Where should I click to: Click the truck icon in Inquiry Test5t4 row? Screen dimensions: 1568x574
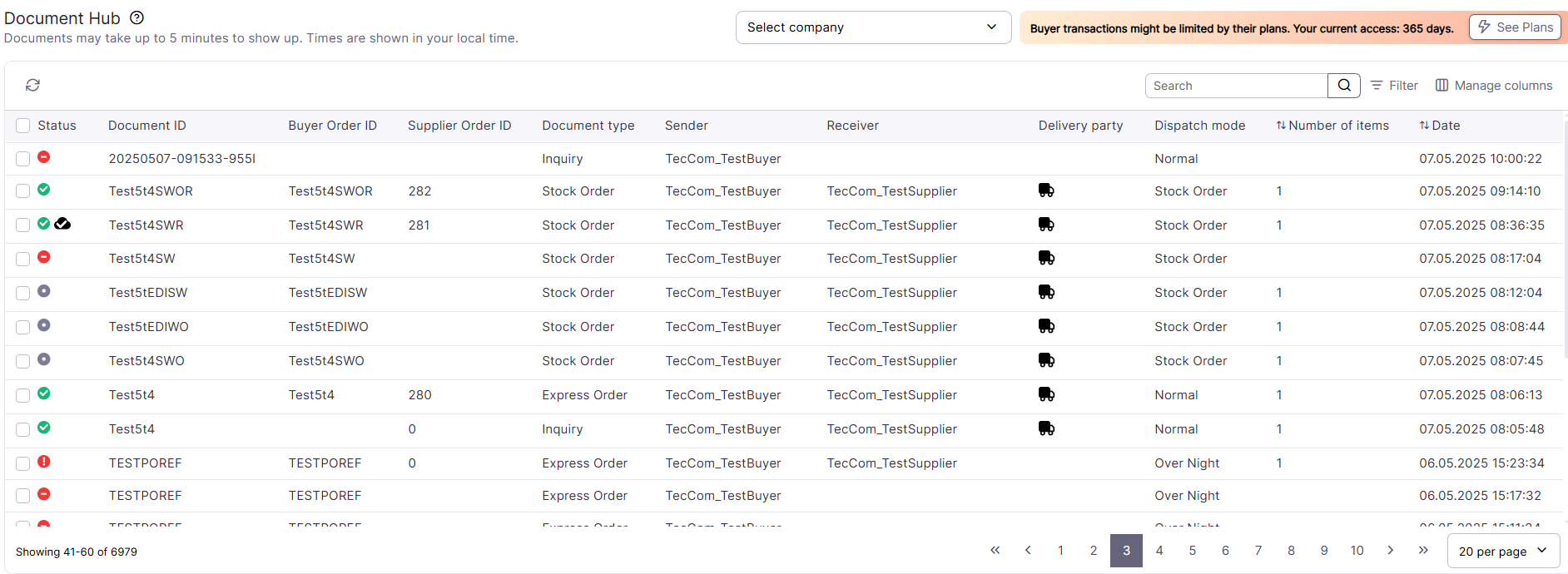point(1046,428)
